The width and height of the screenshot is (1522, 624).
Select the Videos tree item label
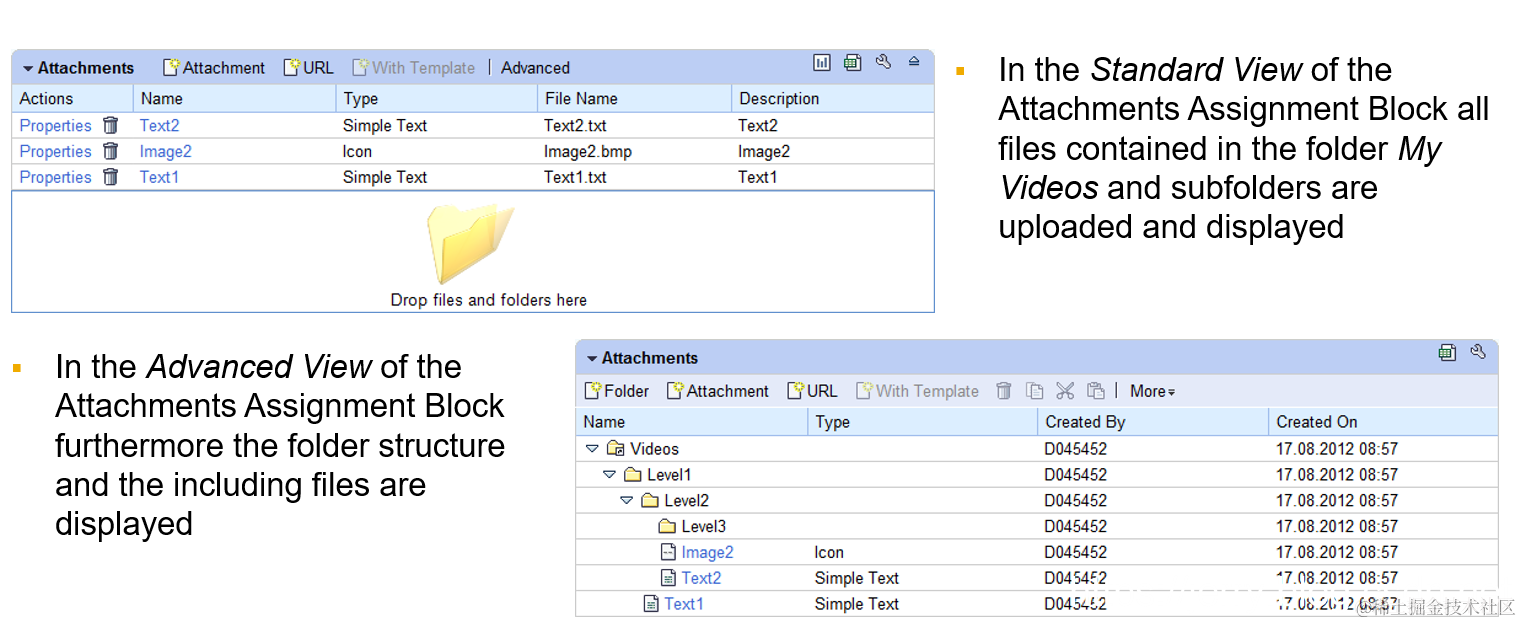point(654,449)
